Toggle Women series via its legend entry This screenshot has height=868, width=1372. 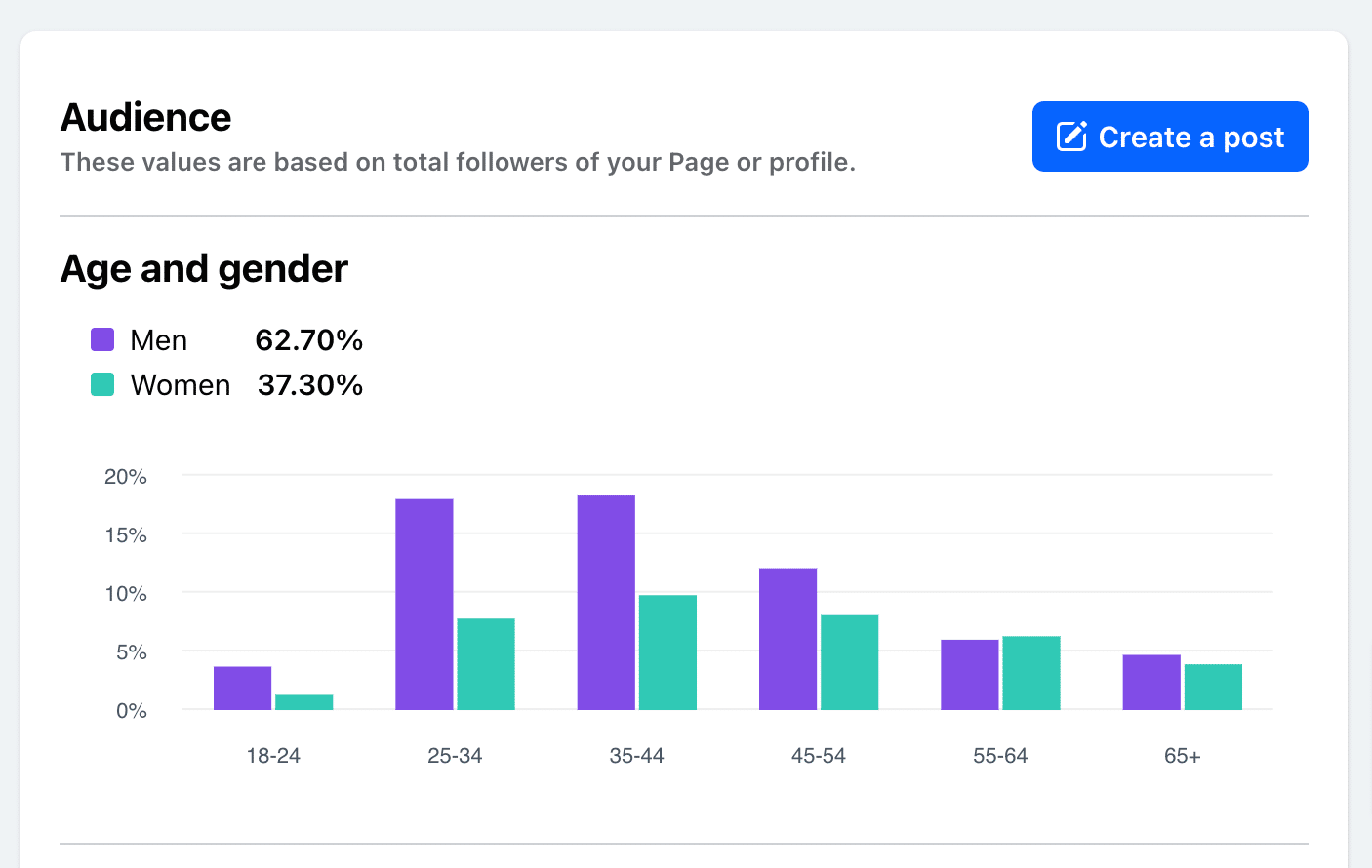tap(181, 384)
